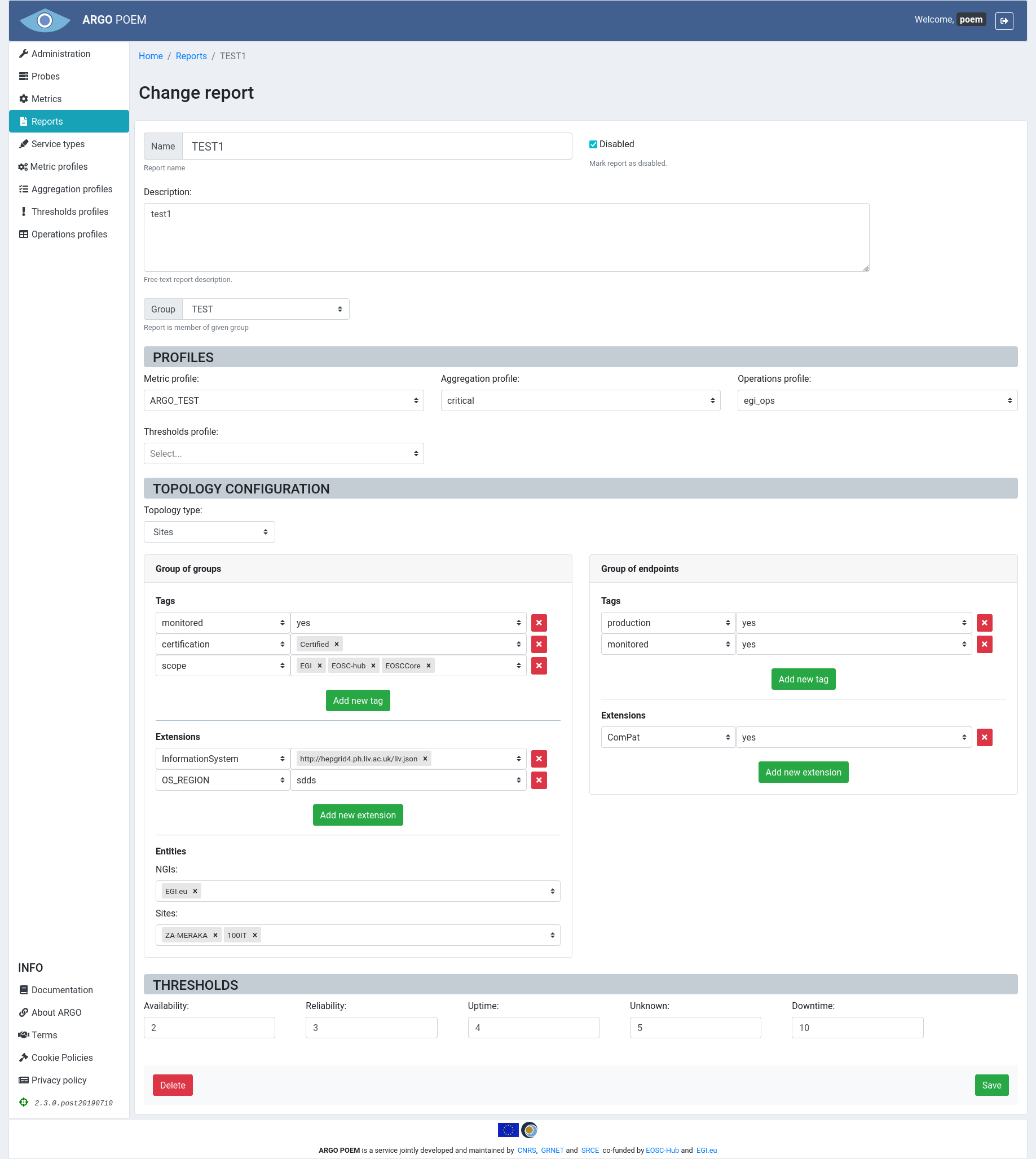Click the Name field containing TEST1
1036x1159 pixels.
coord(377,146)
